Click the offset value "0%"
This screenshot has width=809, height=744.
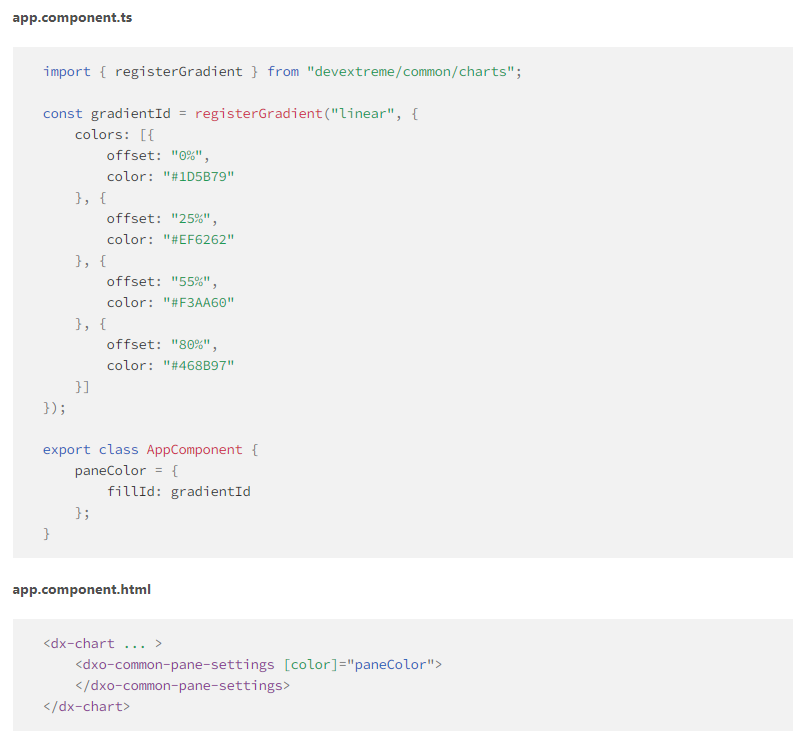click(187, 156)
